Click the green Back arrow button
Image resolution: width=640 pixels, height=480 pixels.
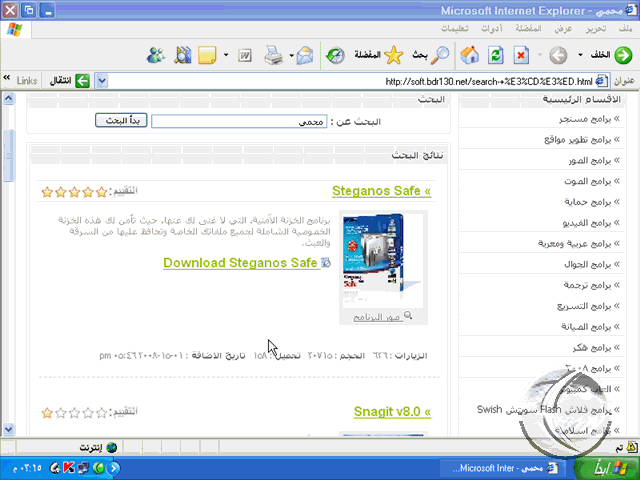(x=623, y=55)
